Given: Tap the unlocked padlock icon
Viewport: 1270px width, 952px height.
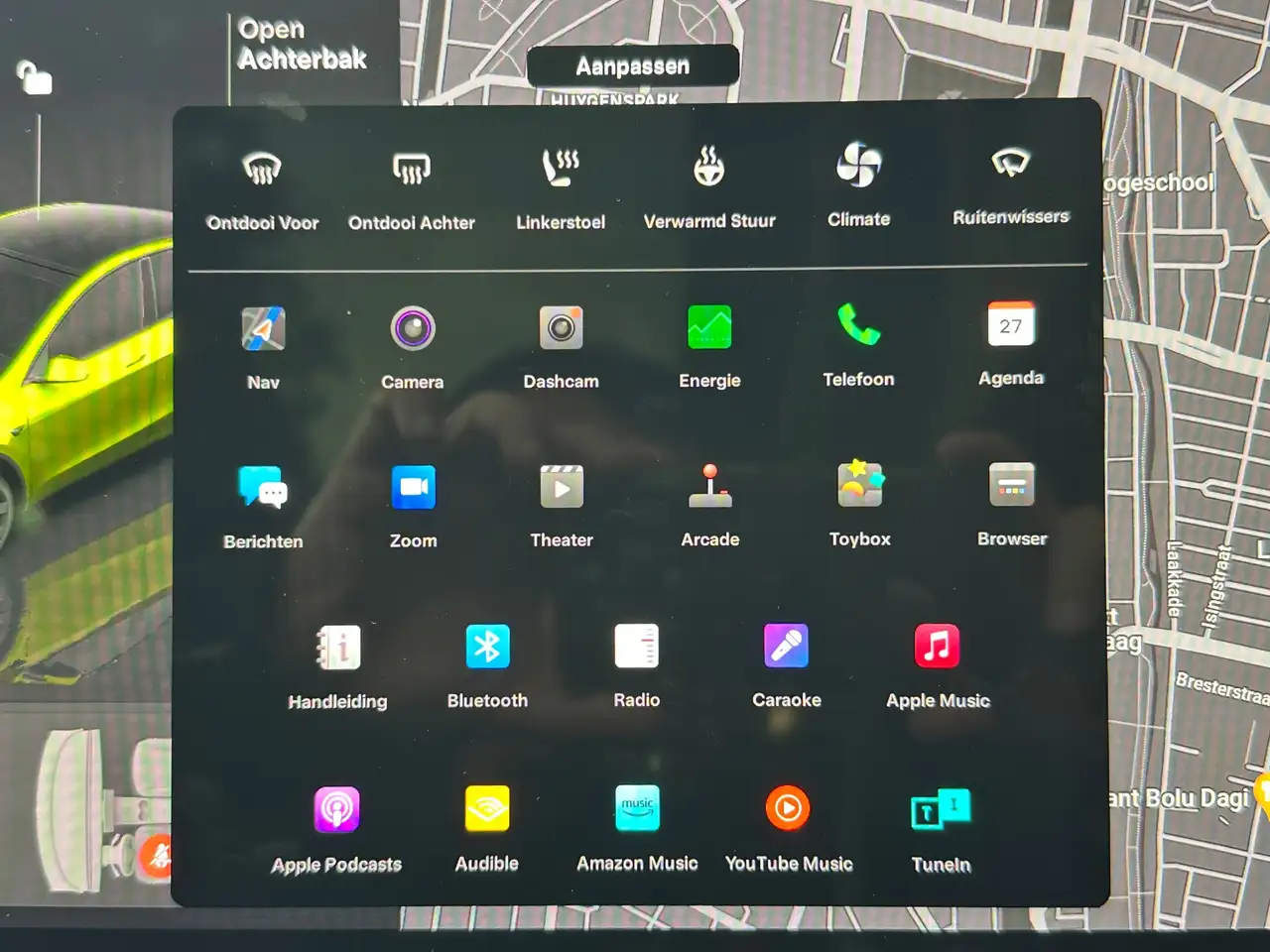Looking at the screenshot, I should pos(35,77).
